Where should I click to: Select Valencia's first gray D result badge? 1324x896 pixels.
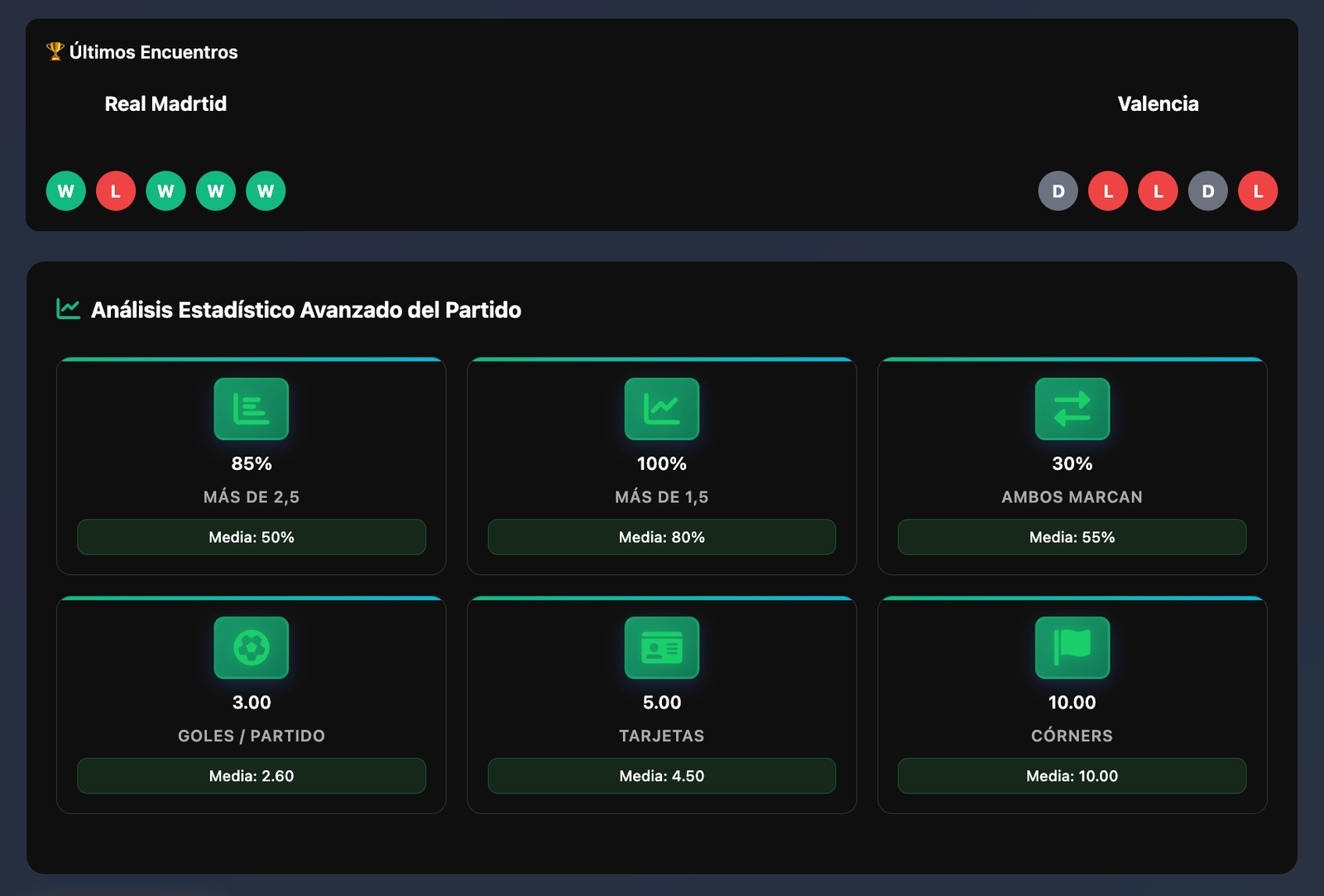1058,191
